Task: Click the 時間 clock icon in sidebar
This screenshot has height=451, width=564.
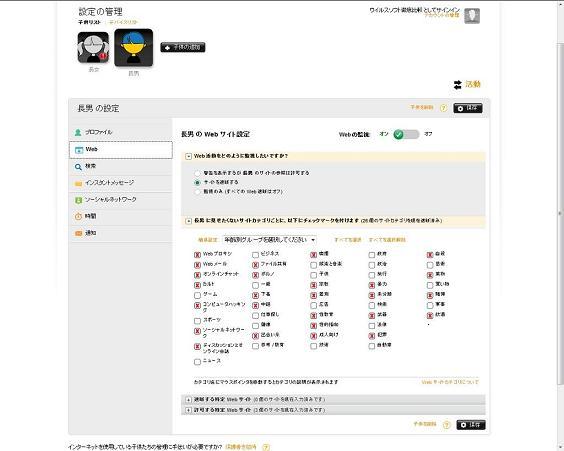Action: click(x=78, y=216)
